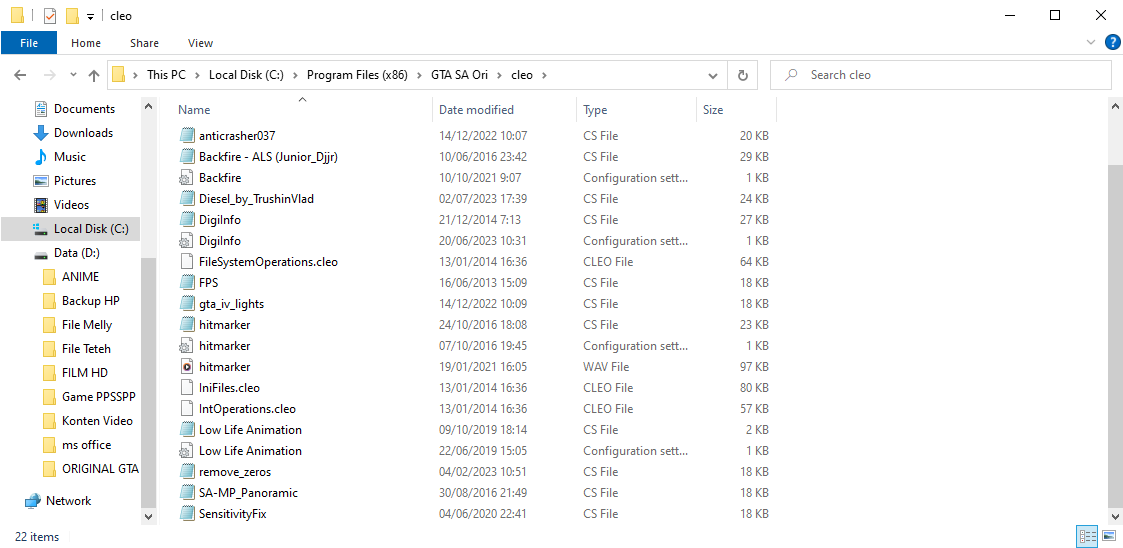Open Customize Quick Access Toolbar dropdown
The width and height of the screenshot is (1123, 548).
(90, 16)
